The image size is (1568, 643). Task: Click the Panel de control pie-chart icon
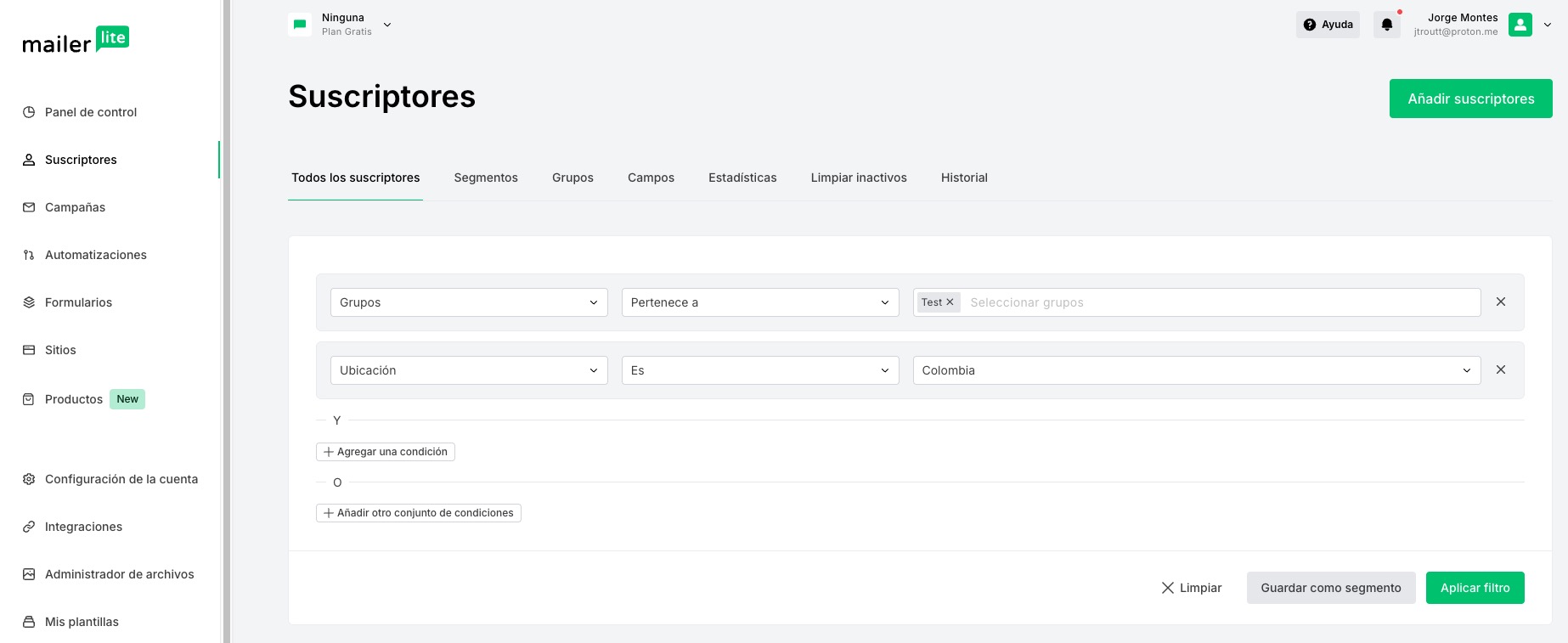[x=29, y=112]
